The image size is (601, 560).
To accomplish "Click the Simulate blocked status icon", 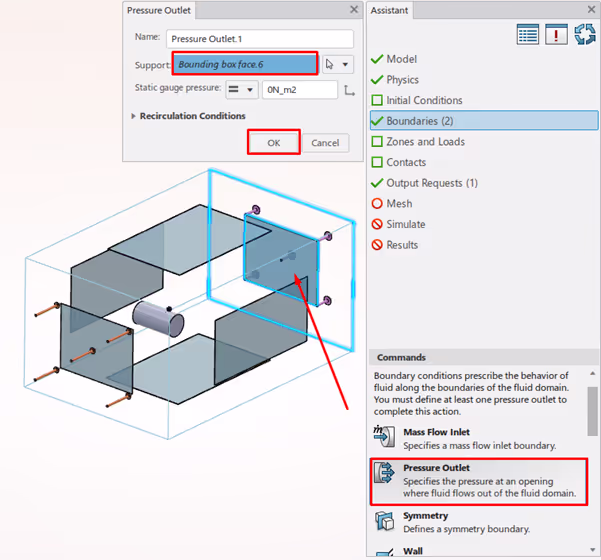I will tap(377, 224).
